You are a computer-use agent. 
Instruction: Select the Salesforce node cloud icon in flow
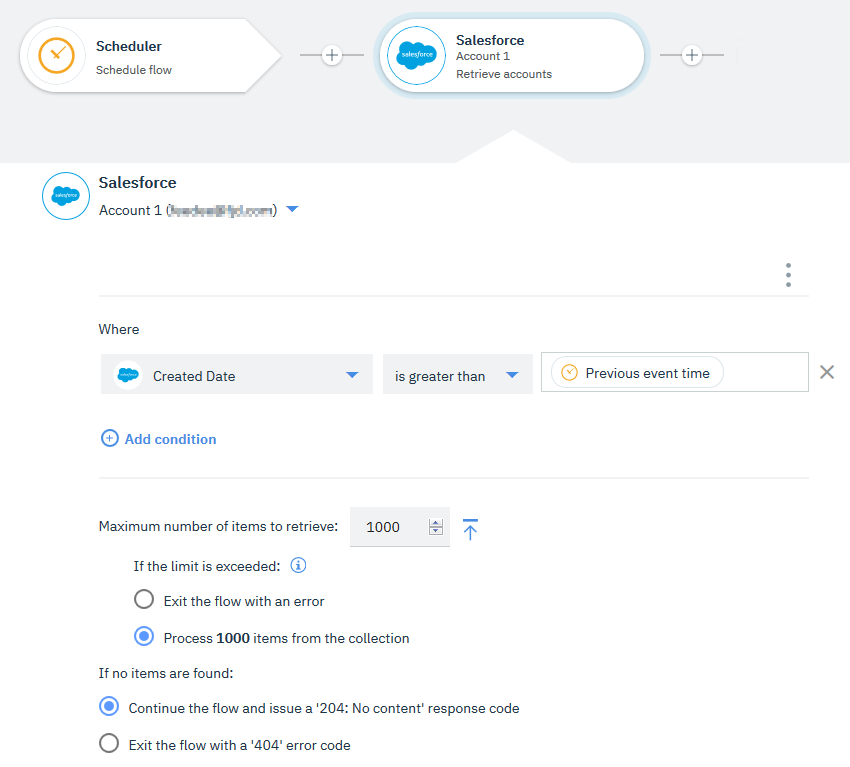click(416, 55)
